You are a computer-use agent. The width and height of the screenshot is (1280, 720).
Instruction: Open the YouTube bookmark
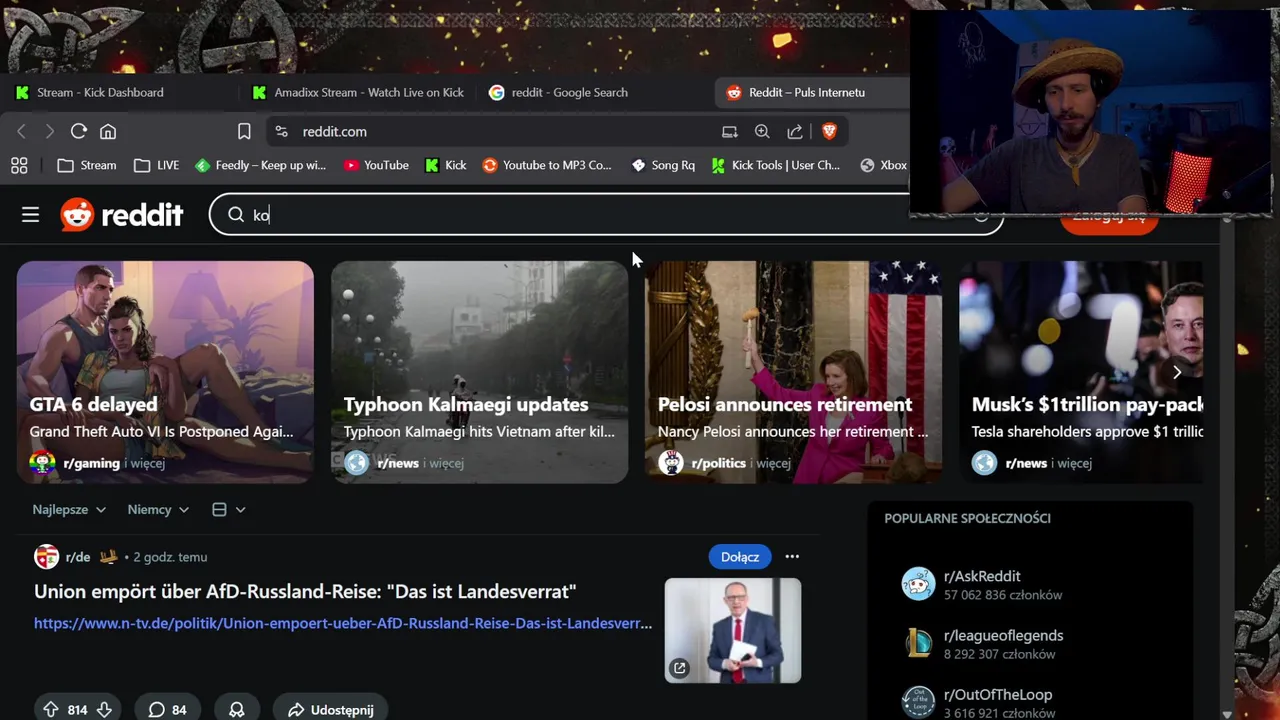[376, 165]
